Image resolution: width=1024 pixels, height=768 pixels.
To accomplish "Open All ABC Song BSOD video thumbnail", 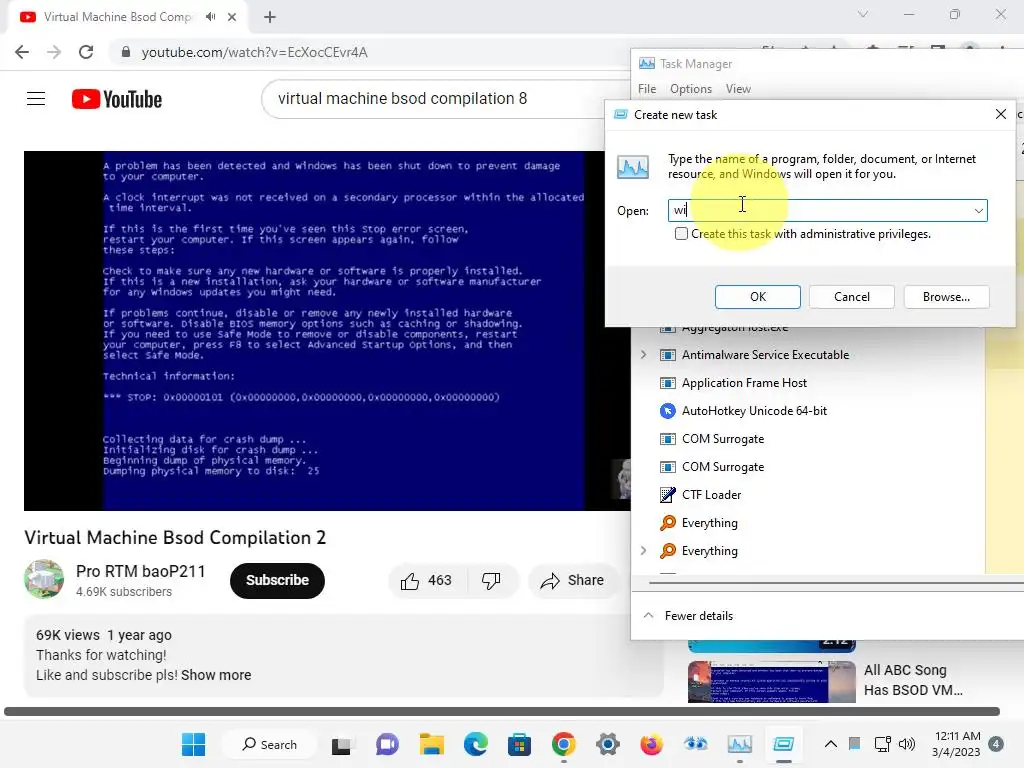I will (x=771, y=682).
